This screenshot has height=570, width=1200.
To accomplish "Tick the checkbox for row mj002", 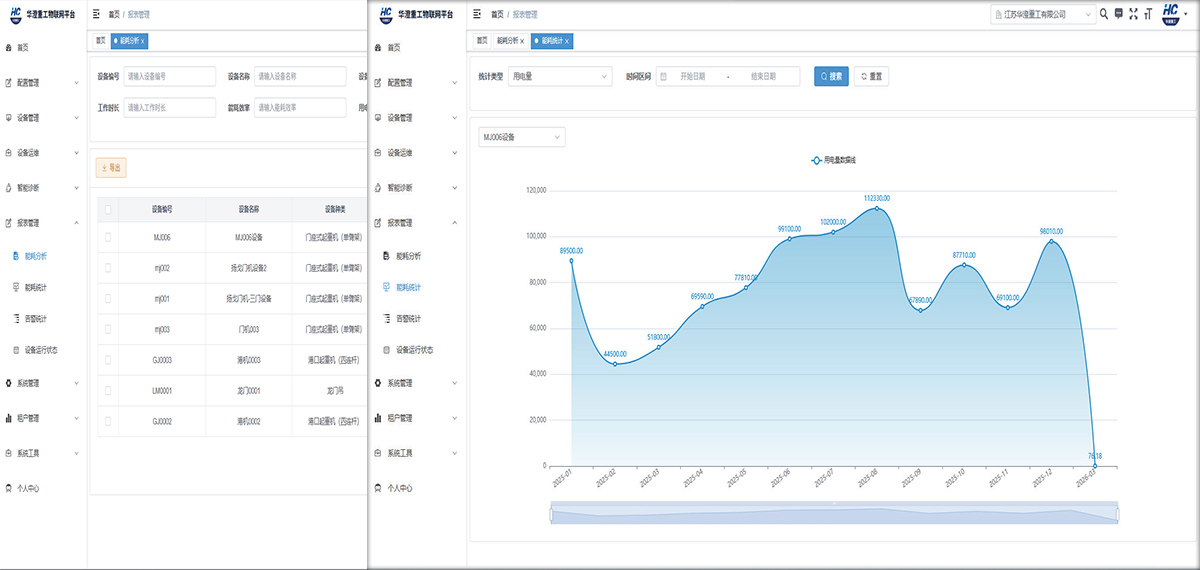I will [x=108, y=268].
